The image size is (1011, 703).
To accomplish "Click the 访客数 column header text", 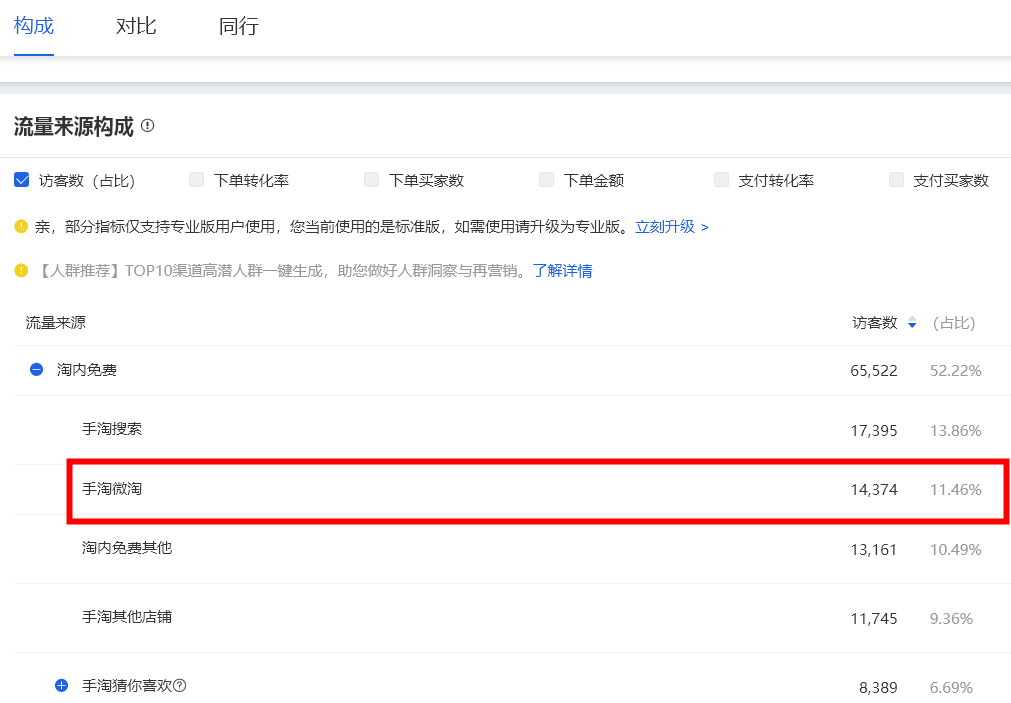I will pyautogui.click(x=875, y=322).
